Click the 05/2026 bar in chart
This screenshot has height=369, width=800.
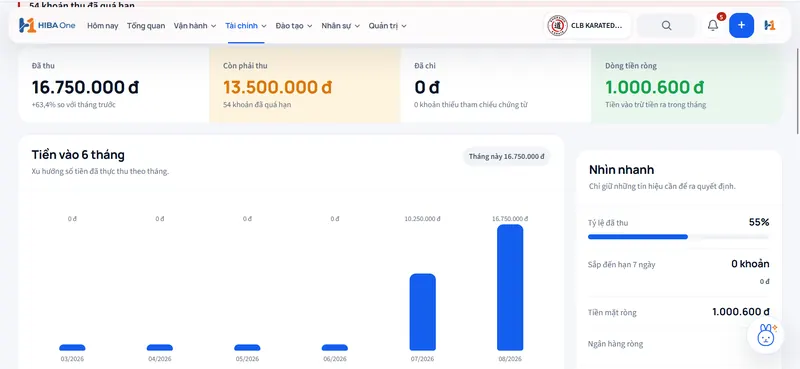[x=247, y=348]
